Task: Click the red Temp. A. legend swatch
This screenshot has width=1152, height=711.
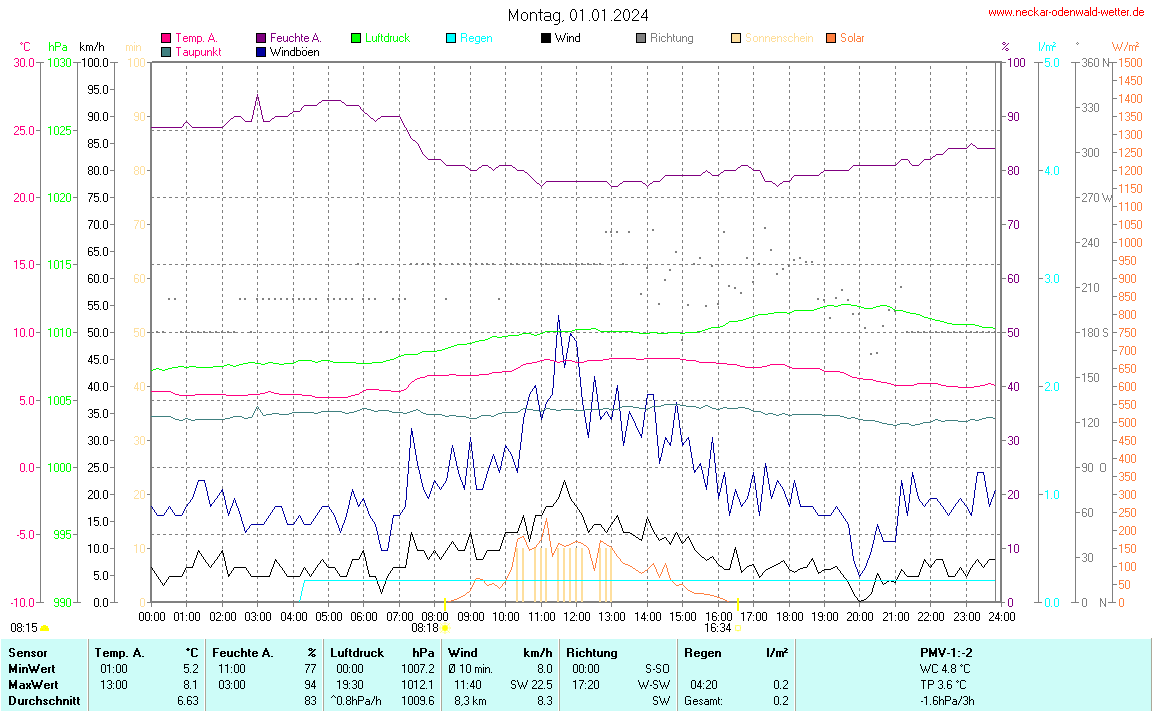Action: click(x=166, y=38)
